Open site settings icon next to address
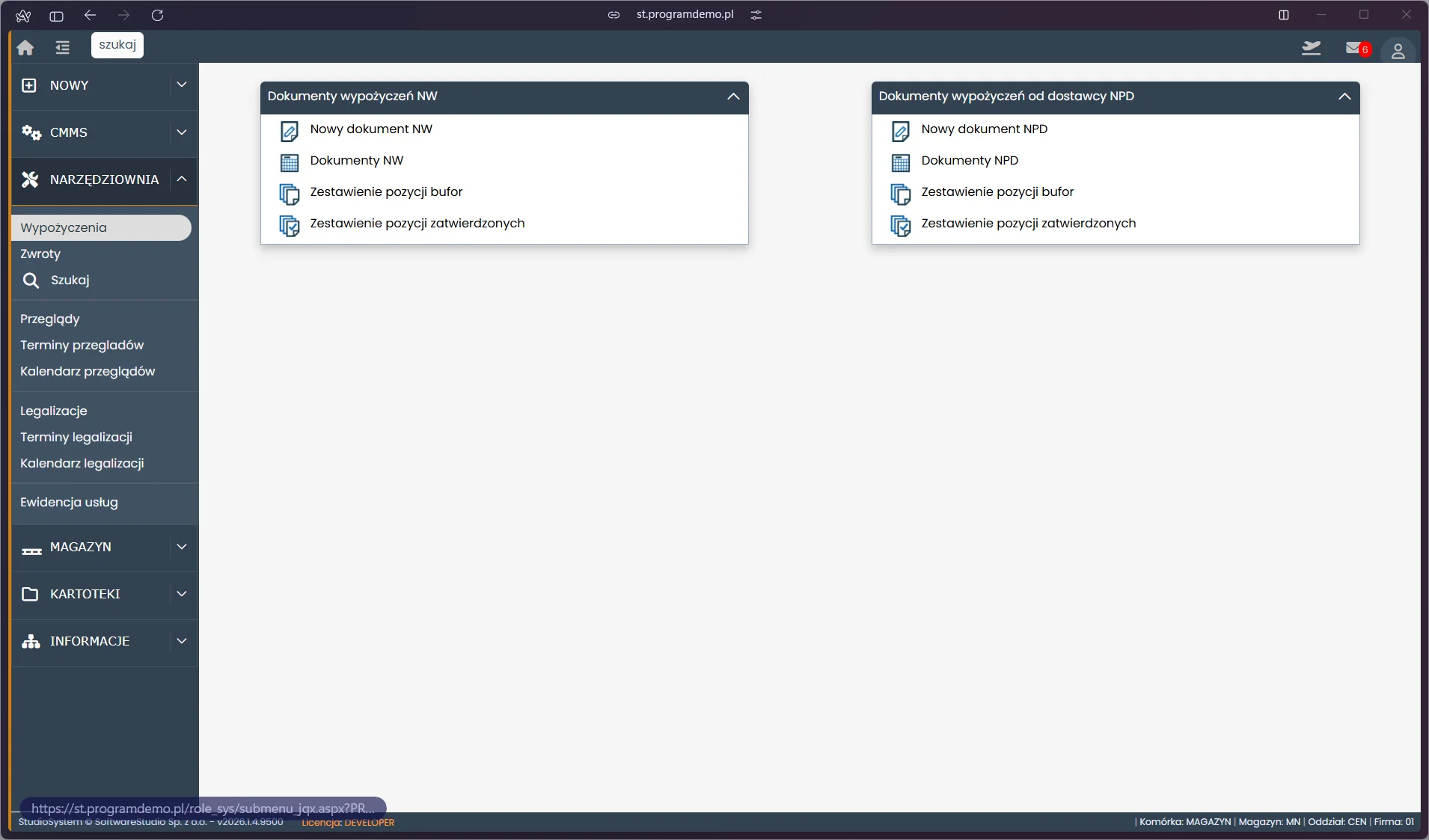Viewport: 1429px width, 840px height. (756, 15)
